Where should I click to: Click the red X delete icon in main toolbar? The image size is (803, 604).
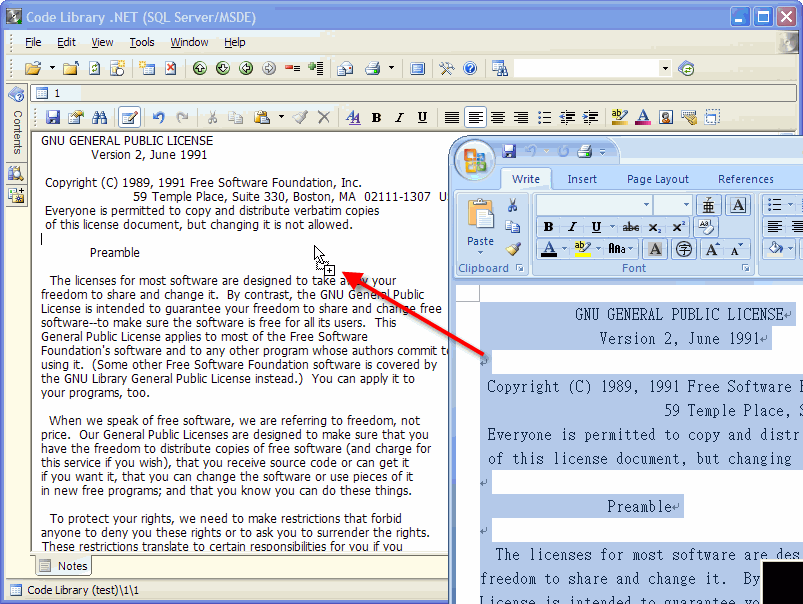tap(171, 68)
